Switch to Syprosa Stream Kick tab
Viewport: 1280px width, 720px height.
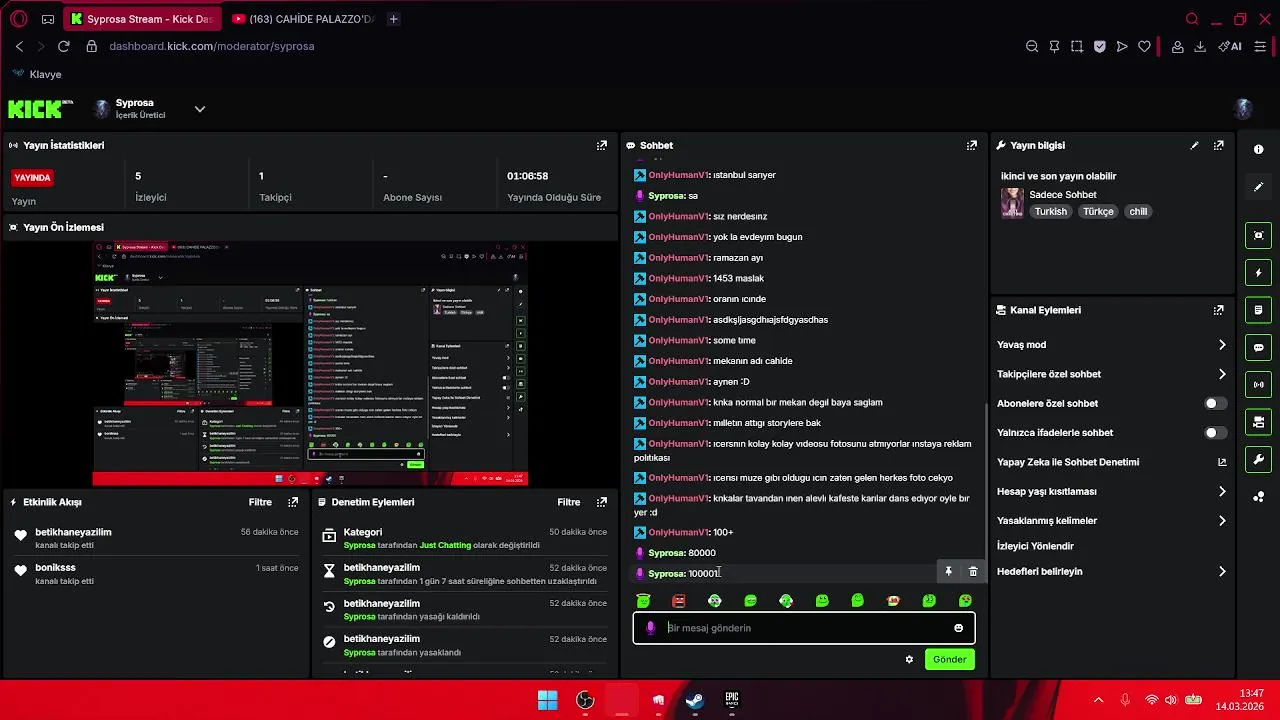point(144,19)
